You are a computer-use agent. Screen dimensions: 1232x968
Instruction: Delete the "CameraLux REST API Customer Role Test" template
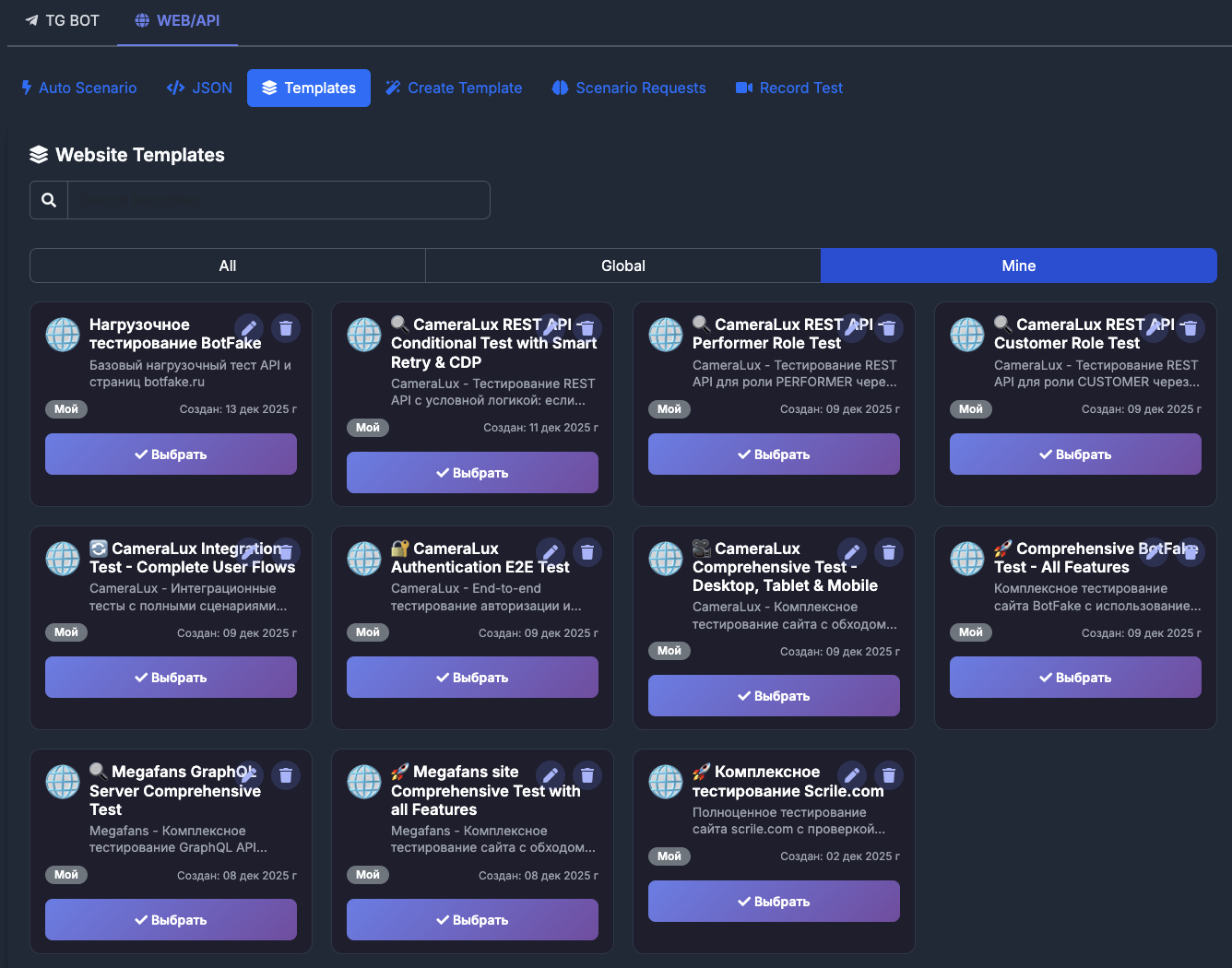[x=1190, y=327]
